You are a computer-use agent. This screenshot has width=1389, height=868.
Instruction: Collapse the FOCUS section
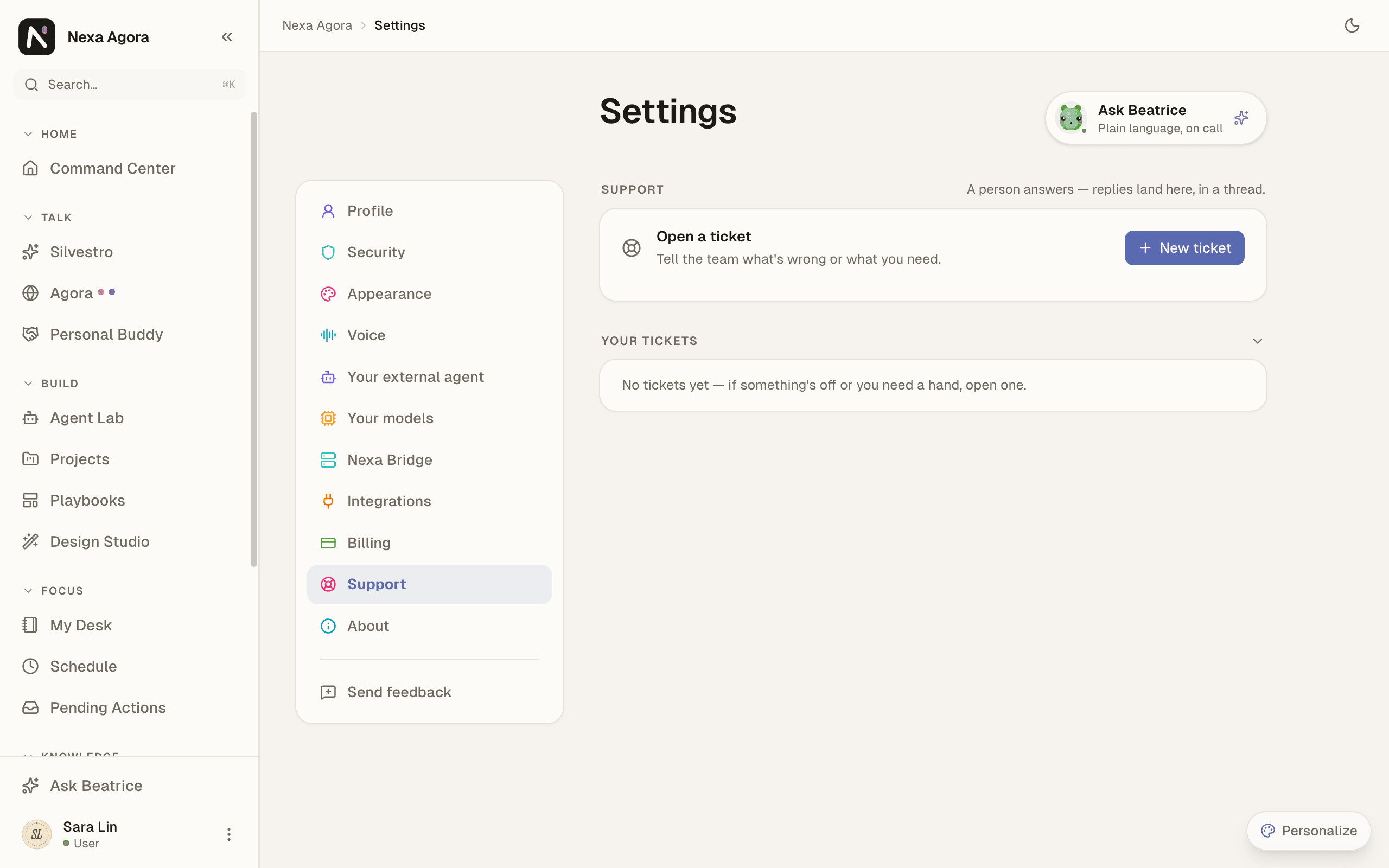28,591
